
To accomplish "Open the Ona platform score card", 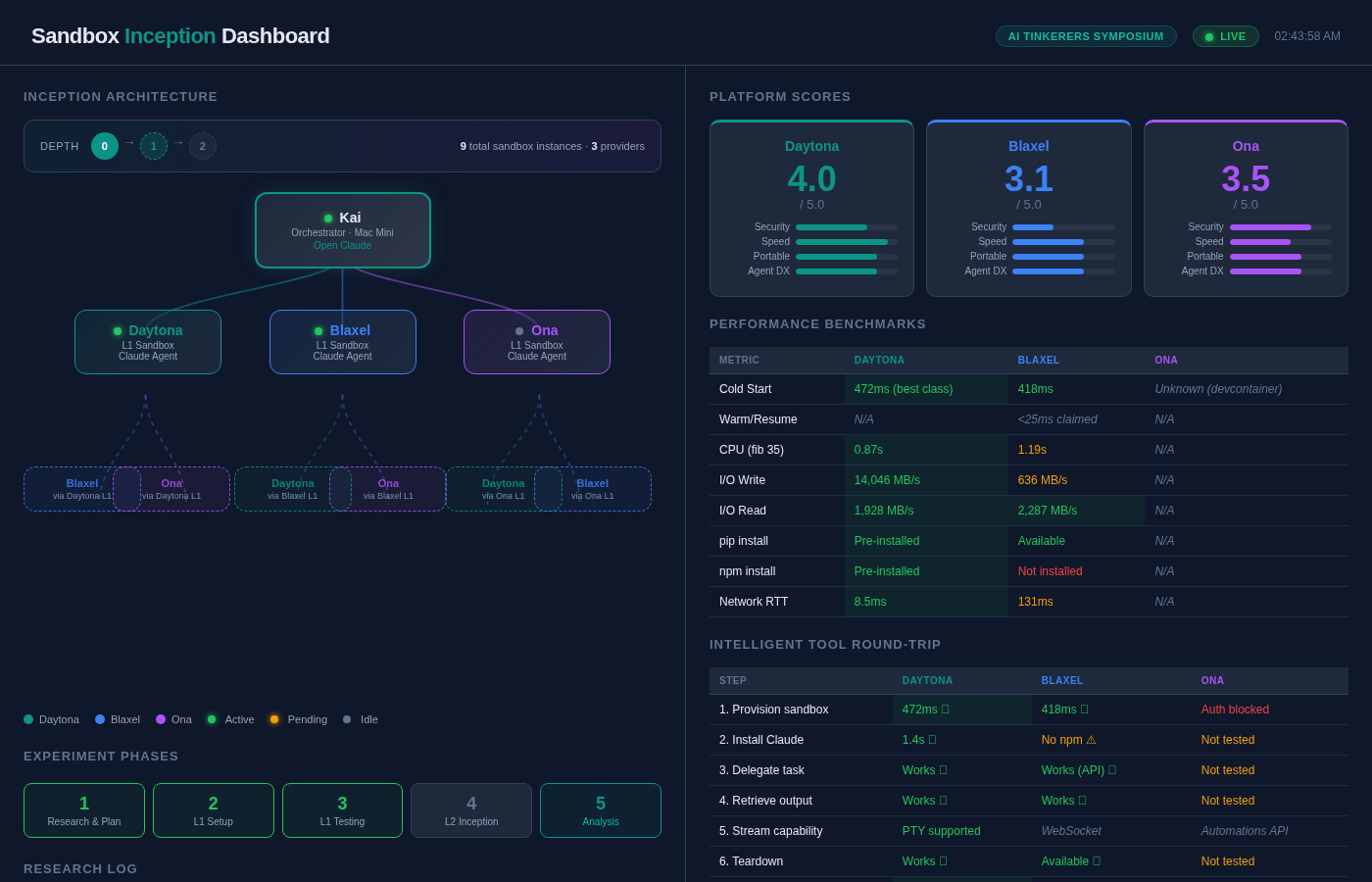I will click(1246, 208).
